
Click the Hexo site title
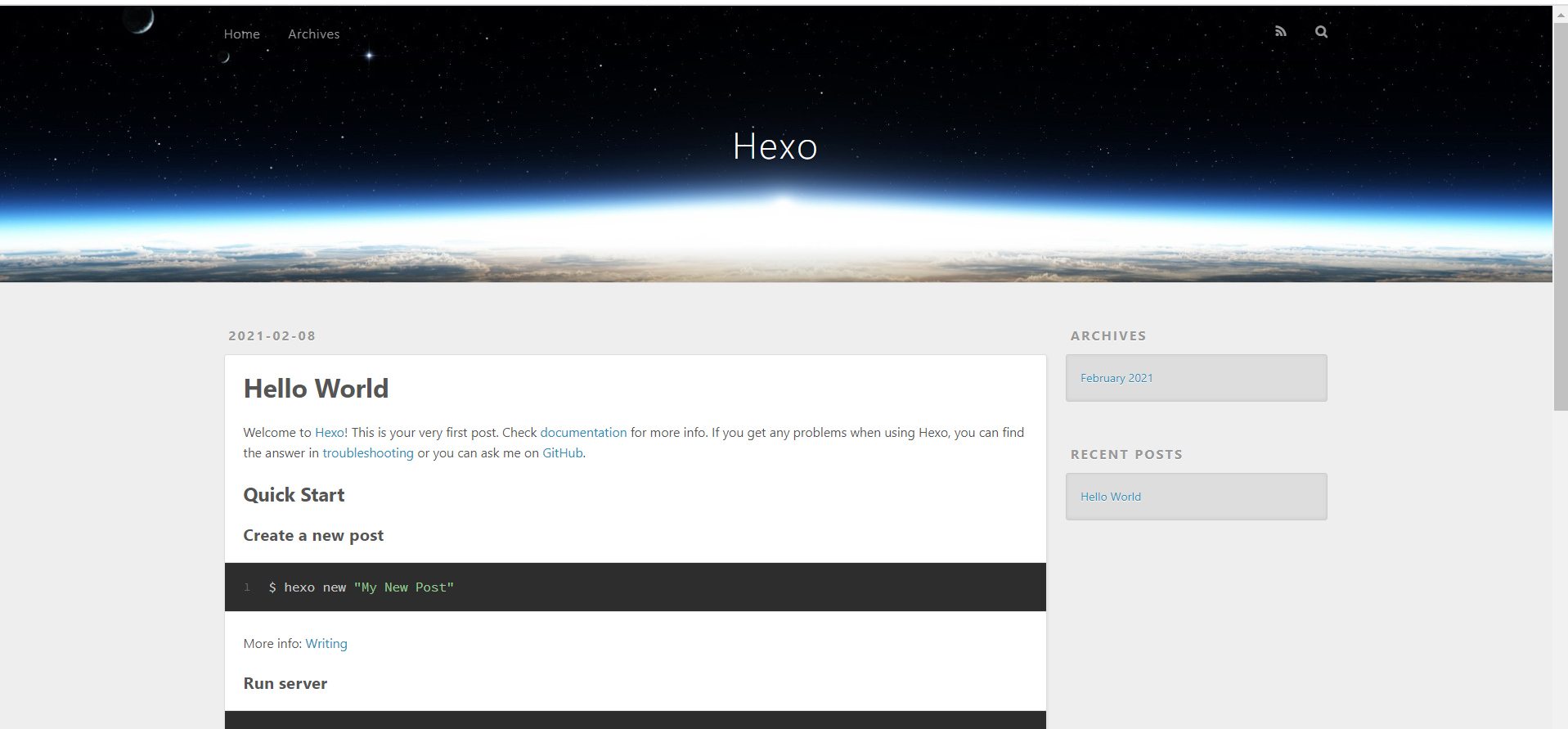pos(775,146)
